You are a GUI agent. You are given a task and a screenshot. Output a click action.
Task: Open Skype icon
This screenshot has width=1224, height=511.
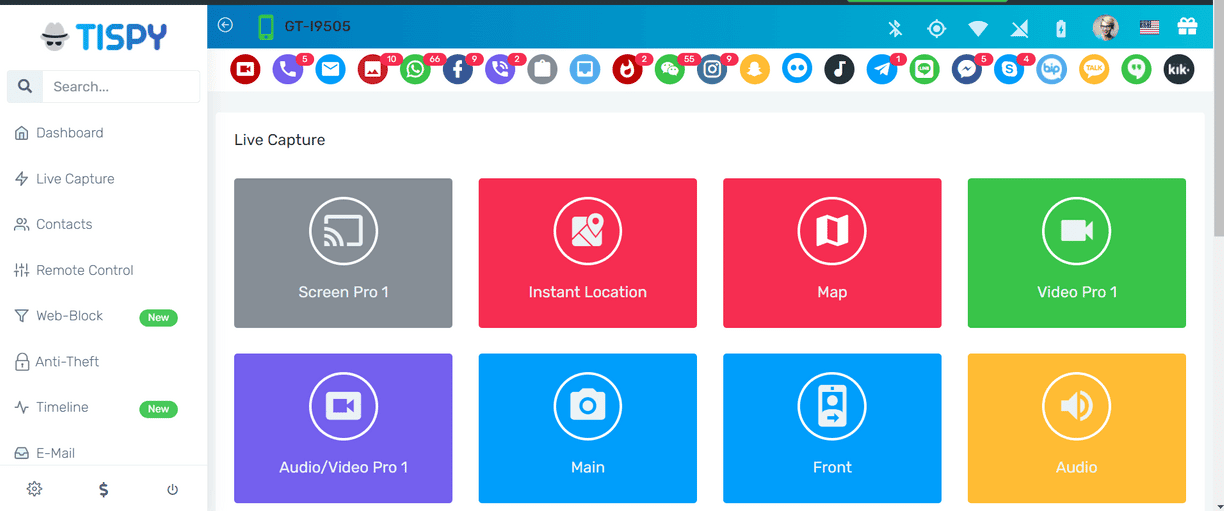pos(1009,69)
